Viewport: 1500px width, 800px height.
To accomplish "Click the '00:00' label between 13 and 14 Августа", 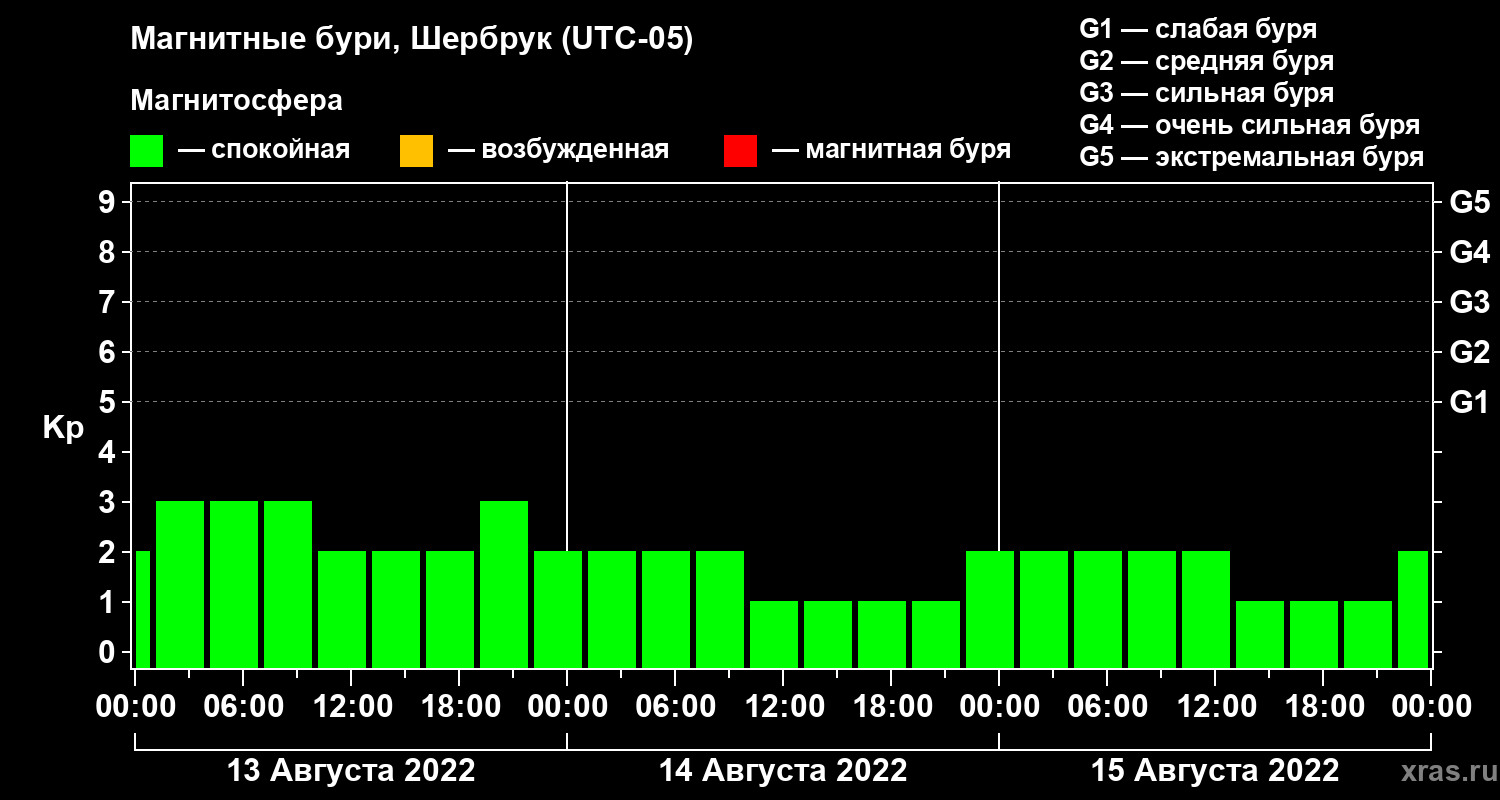I will (567, 706).
